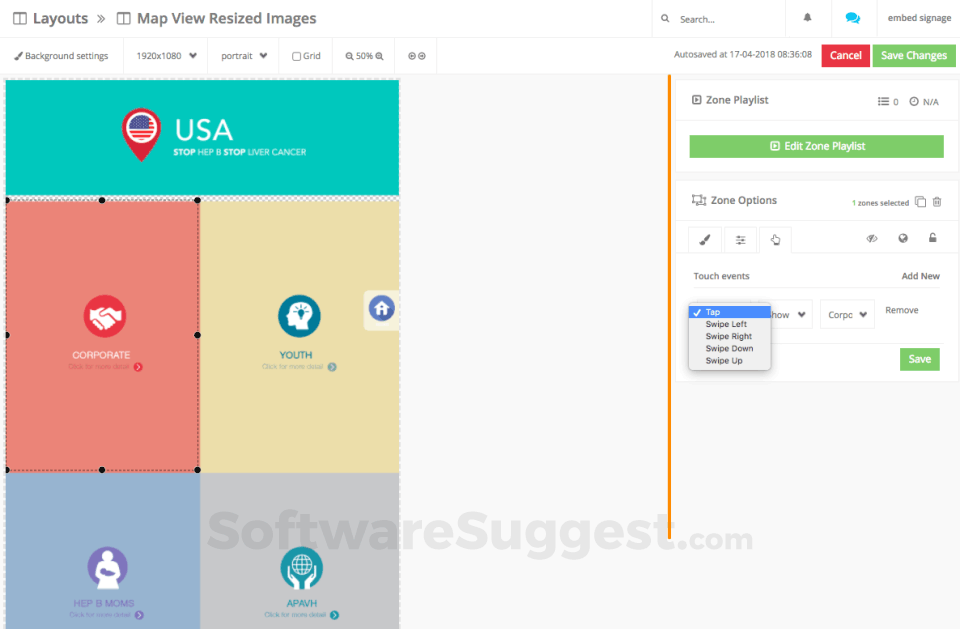The height and width of the screenshot is (629, 960).
Task: Open the notifications bell icon
Action: click(807, 18)
